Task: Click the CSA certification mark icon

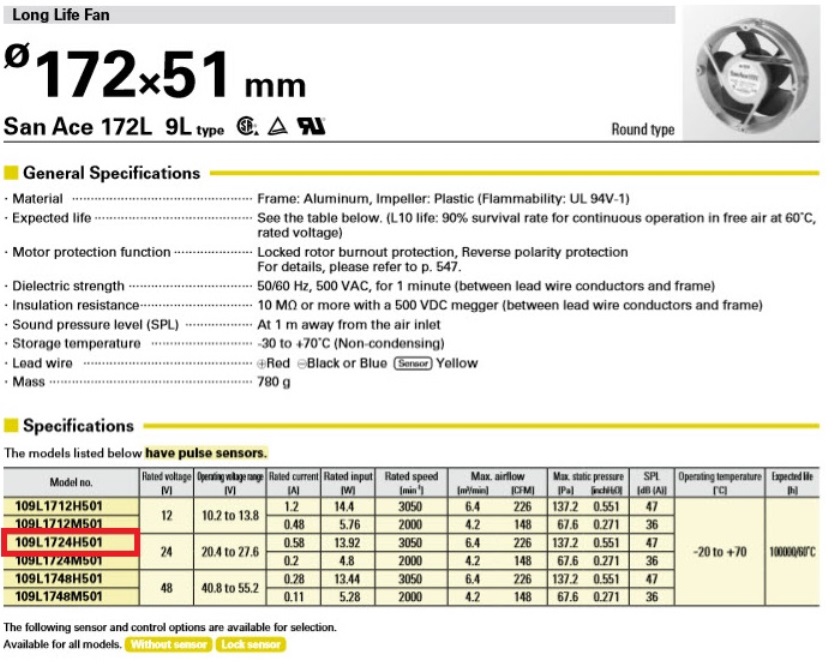Action: coord(247,127)
